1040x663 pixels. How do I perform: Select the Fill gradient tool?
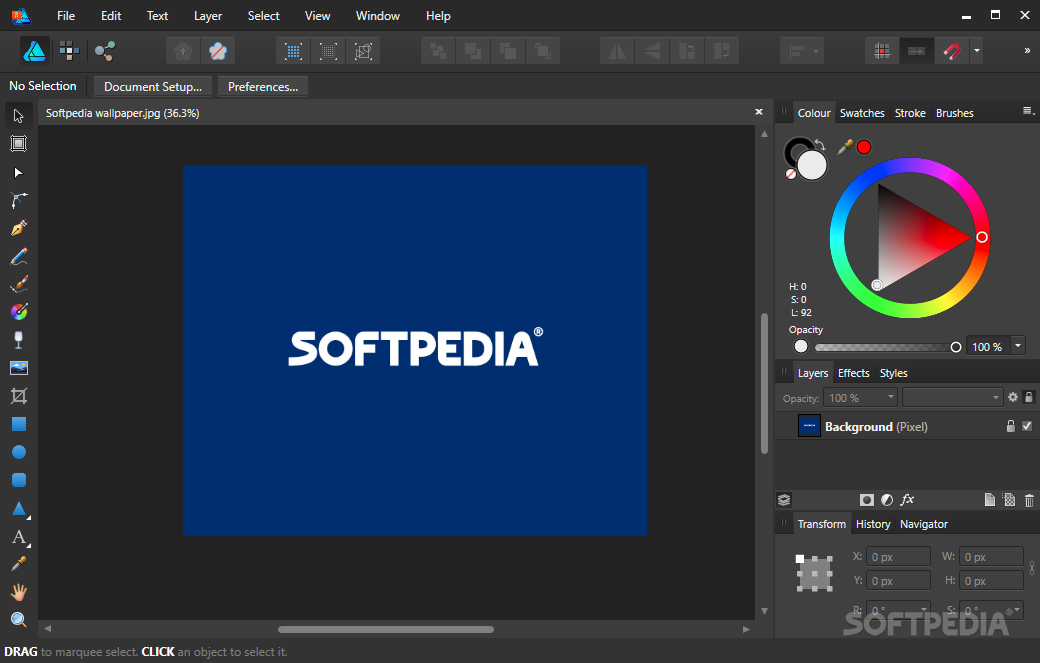coord(19,312)
